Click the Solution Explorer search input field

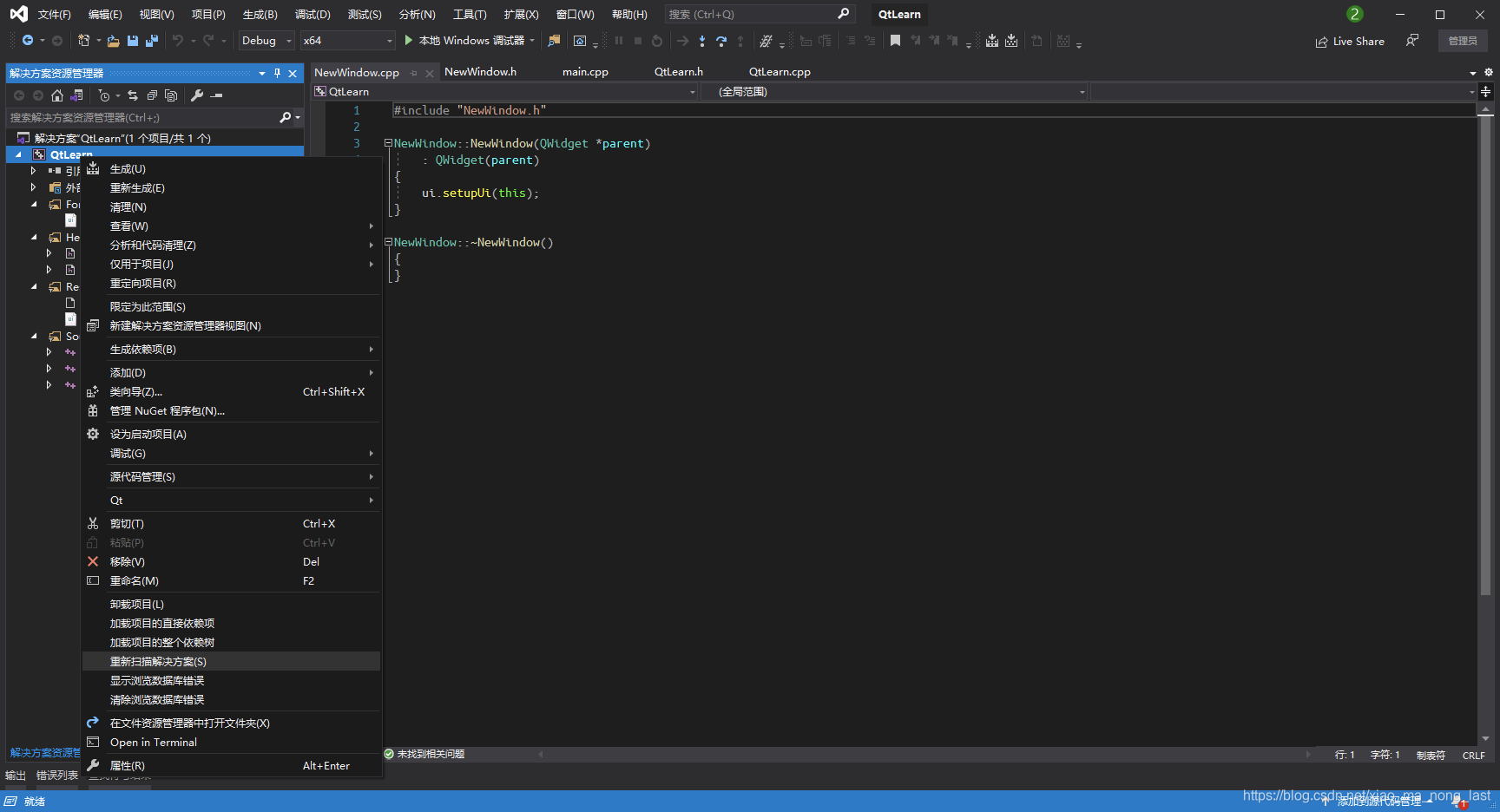143,117
